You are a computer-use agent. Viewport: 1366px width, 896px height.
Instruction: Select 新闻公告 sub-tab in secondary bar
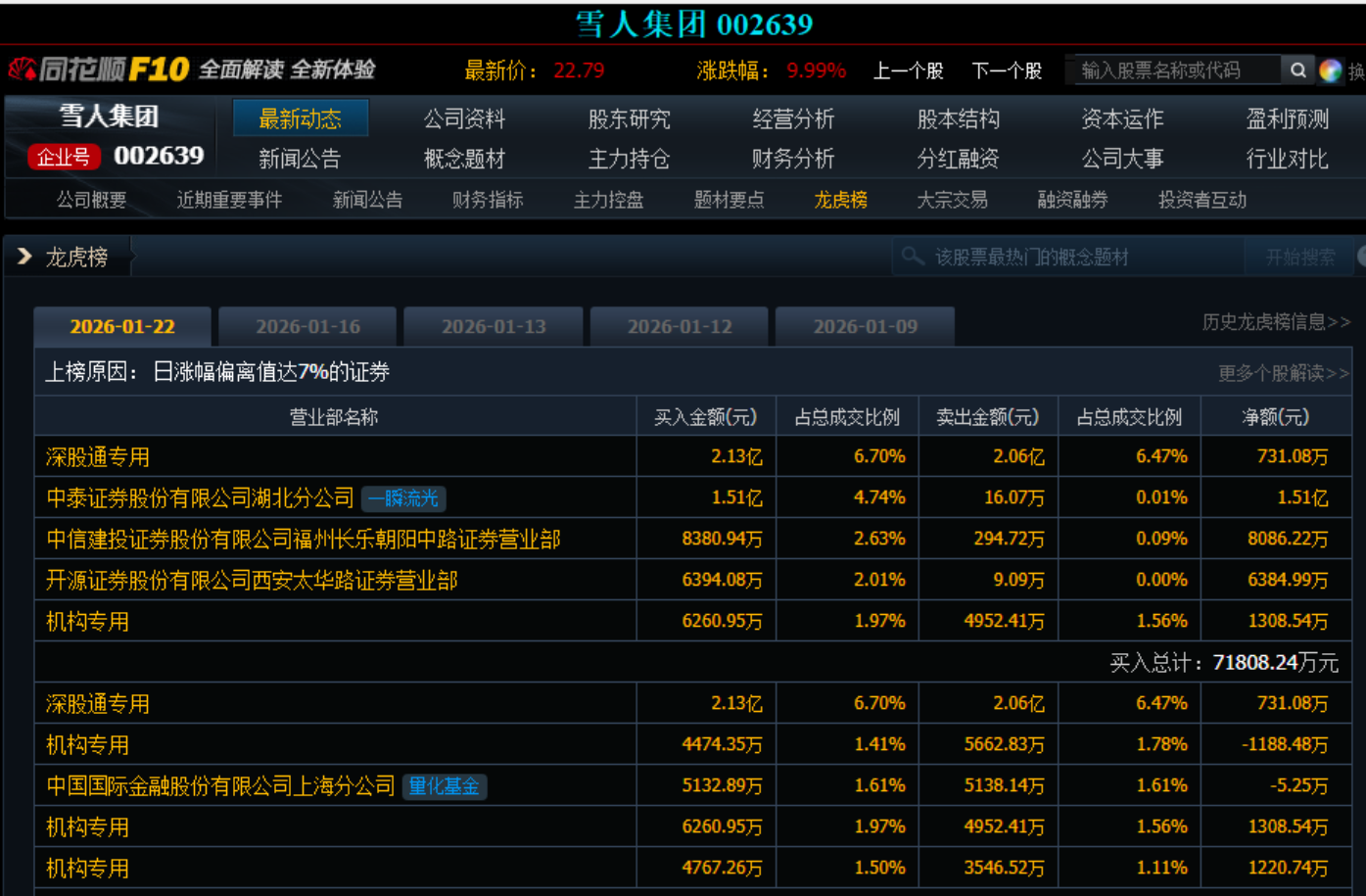coord(367,200)
